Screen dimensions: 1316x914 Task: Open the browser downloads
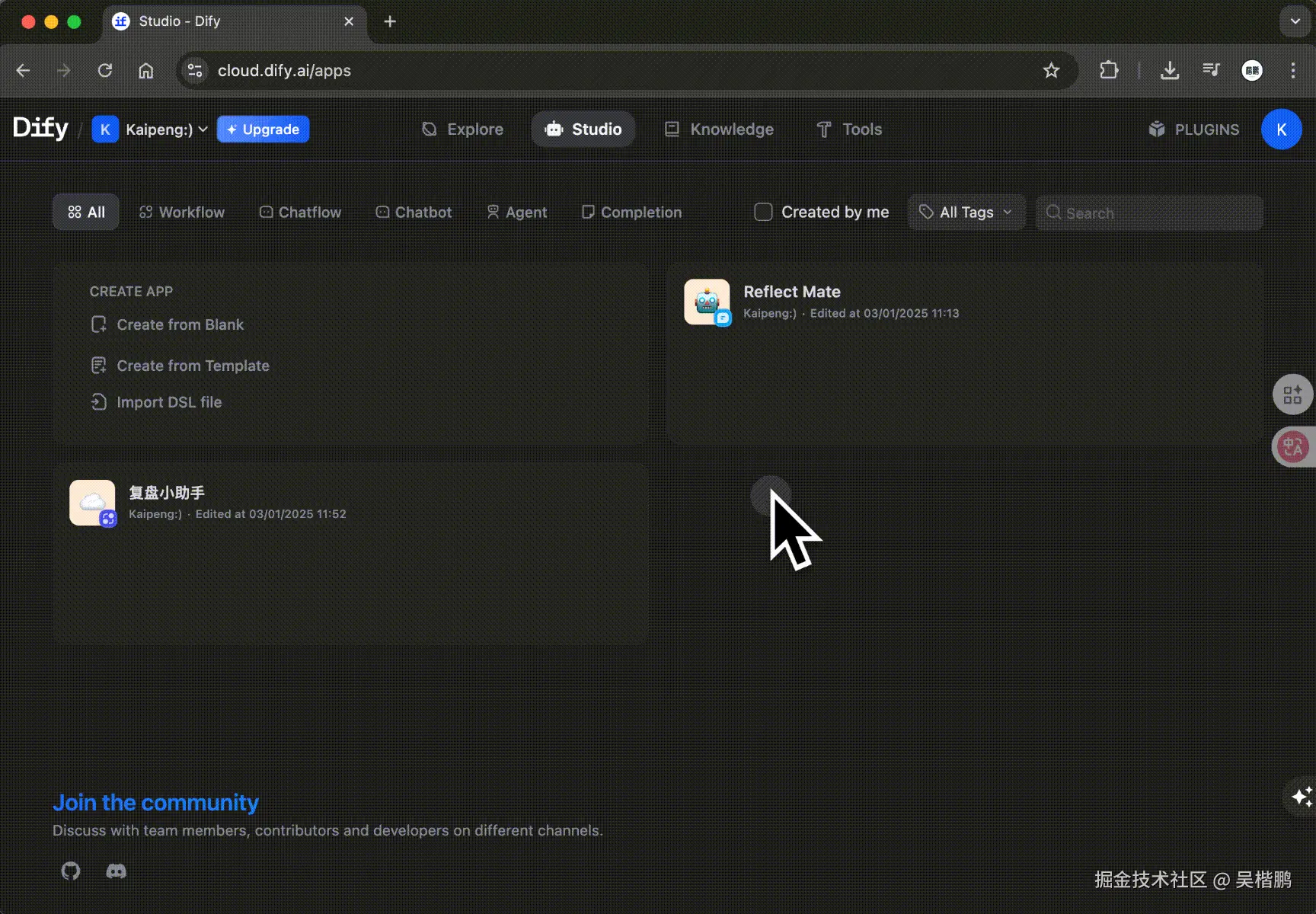pos(1170,71)
